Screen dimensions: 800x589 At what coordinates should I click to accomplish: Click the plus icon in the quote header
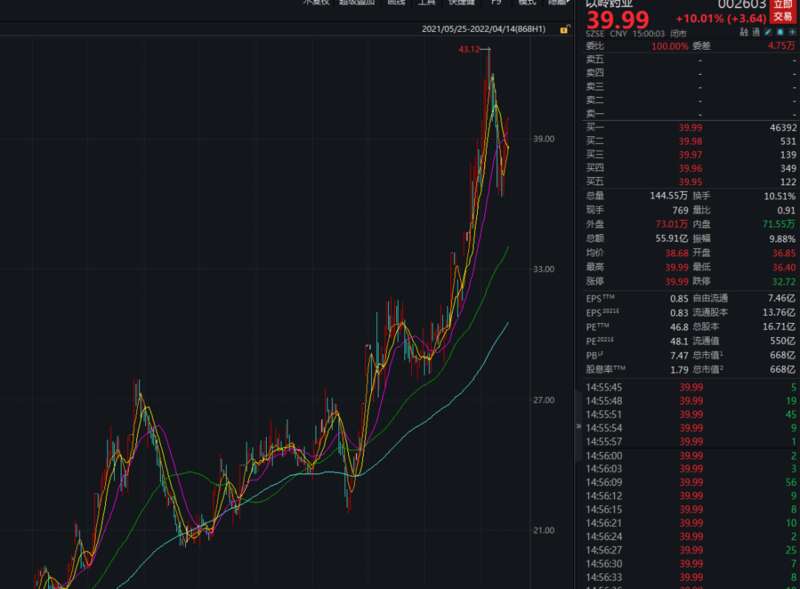tap(792, 33)
